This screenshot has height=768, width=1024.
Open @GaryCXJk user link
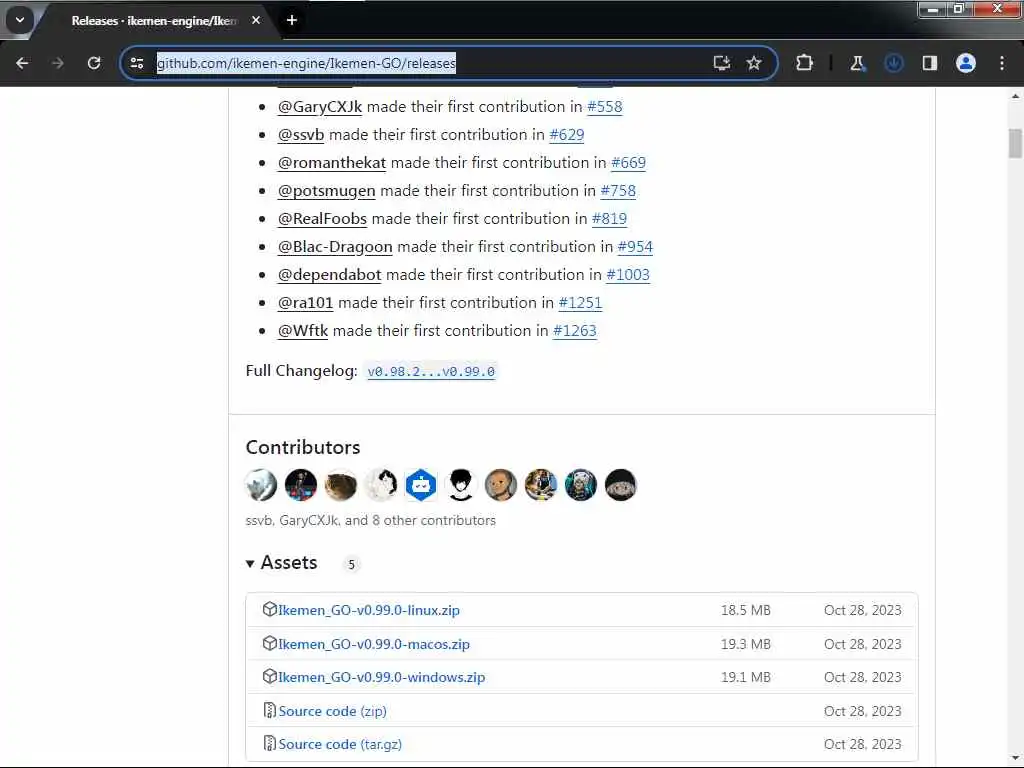point(319,107)
